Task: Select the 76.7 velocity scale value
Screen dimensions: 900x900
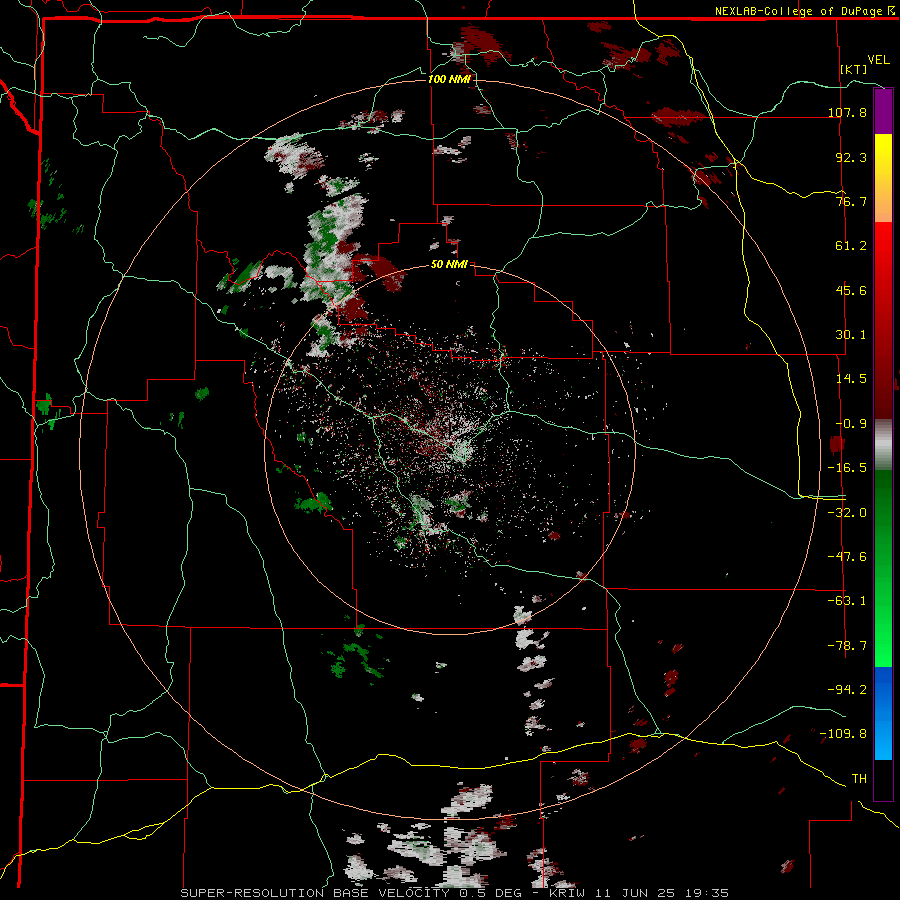Action: coord(851,201)
